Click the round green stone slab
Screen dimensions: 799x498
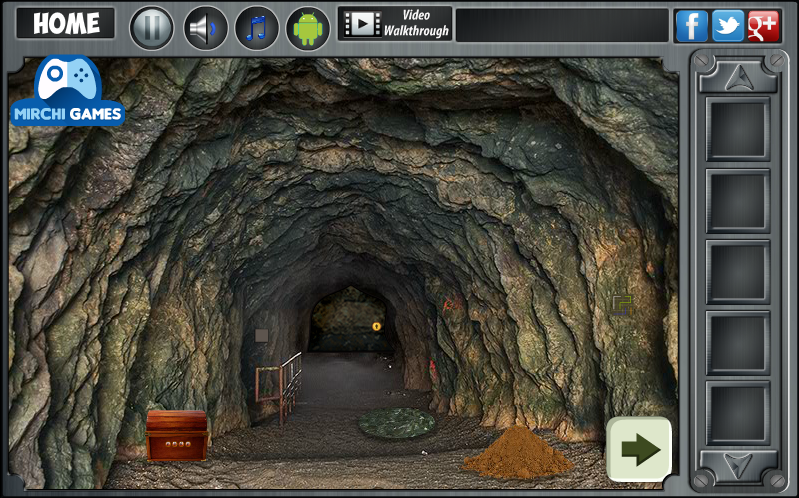pyautogui.click(x=396, y=423)
